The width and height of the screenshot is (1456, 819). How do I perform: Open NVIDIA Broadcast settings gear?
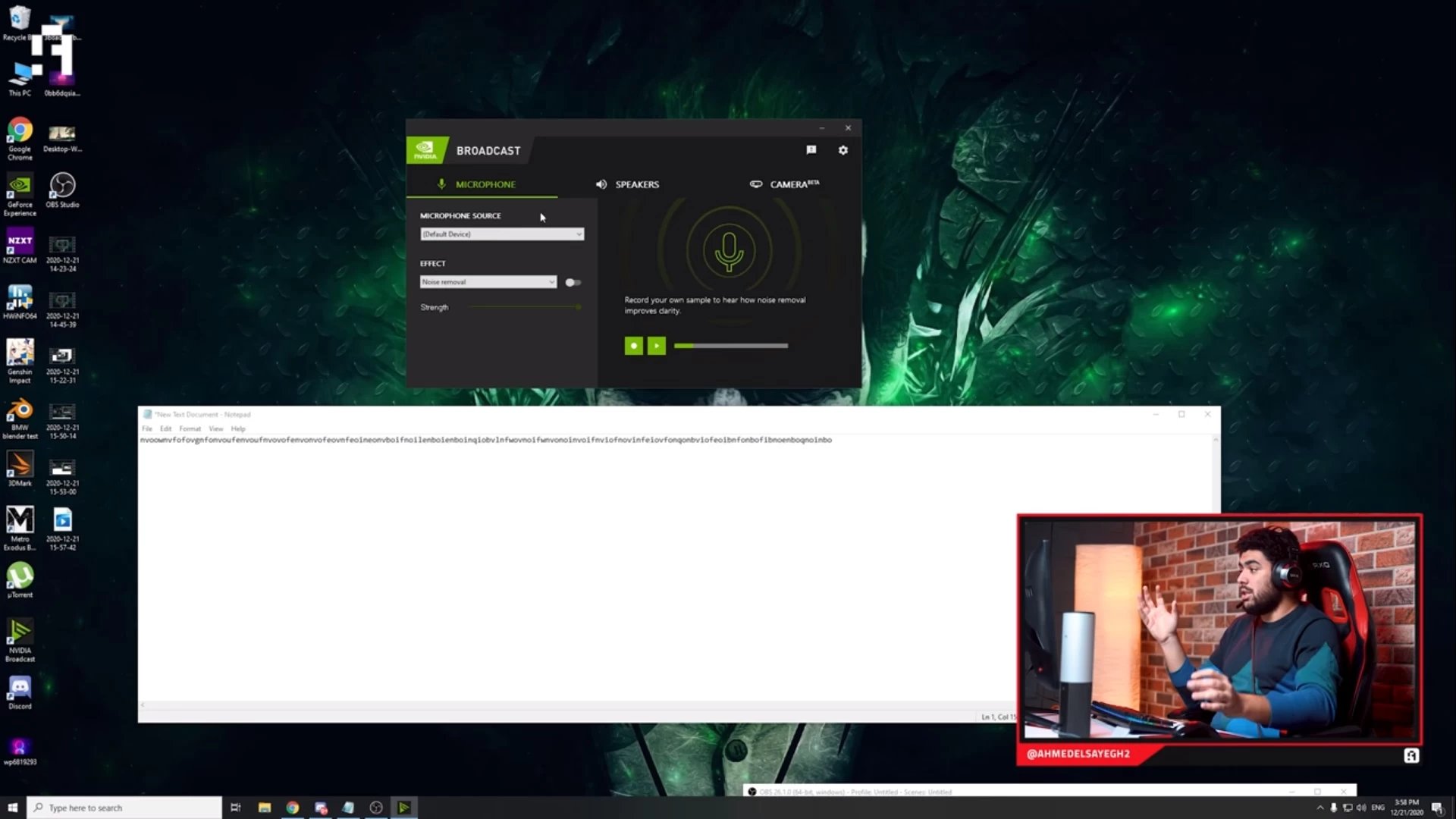point(843,150)
